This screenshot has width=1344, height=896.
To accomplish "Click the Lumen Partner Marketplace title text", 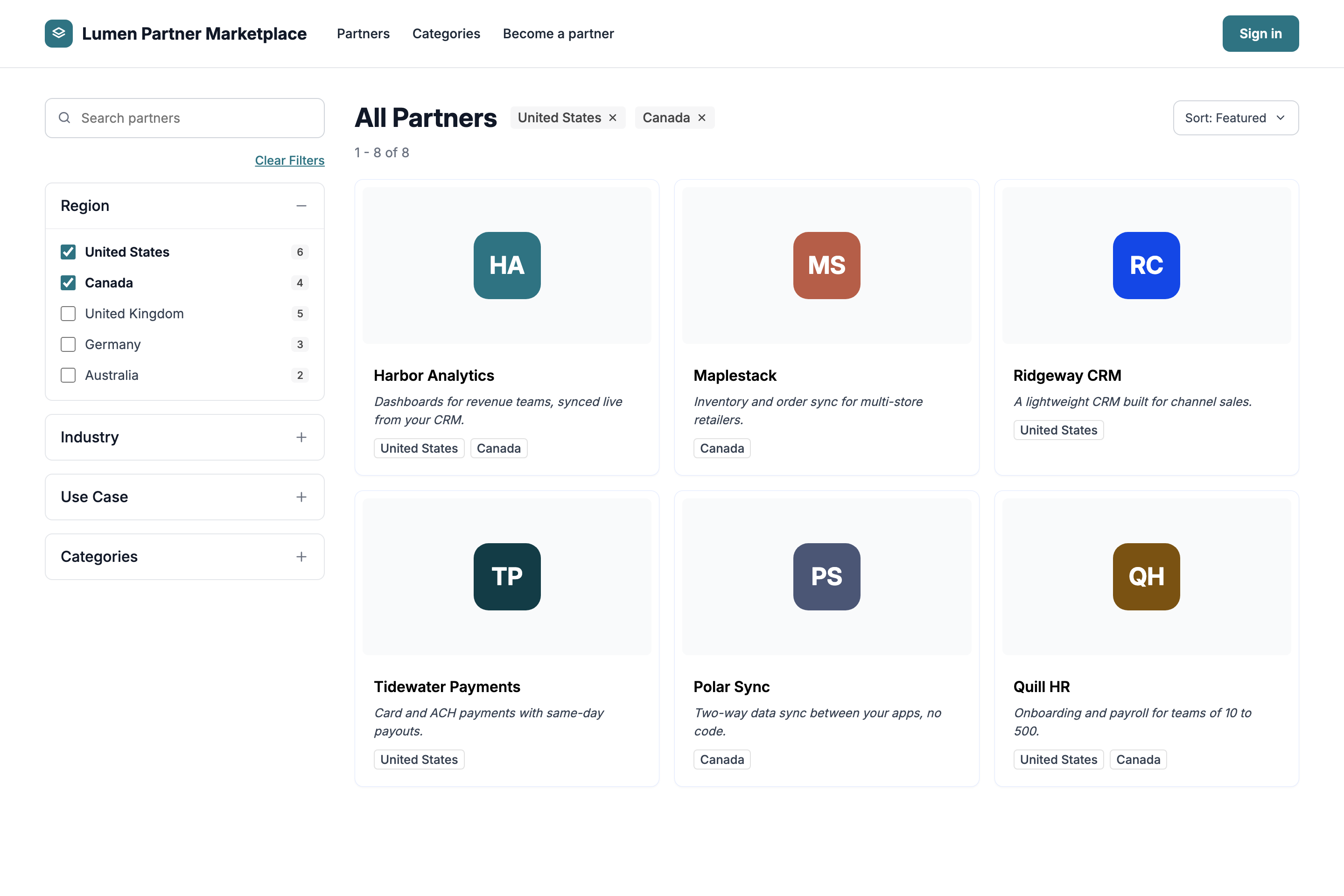I will tap(194, 34).
